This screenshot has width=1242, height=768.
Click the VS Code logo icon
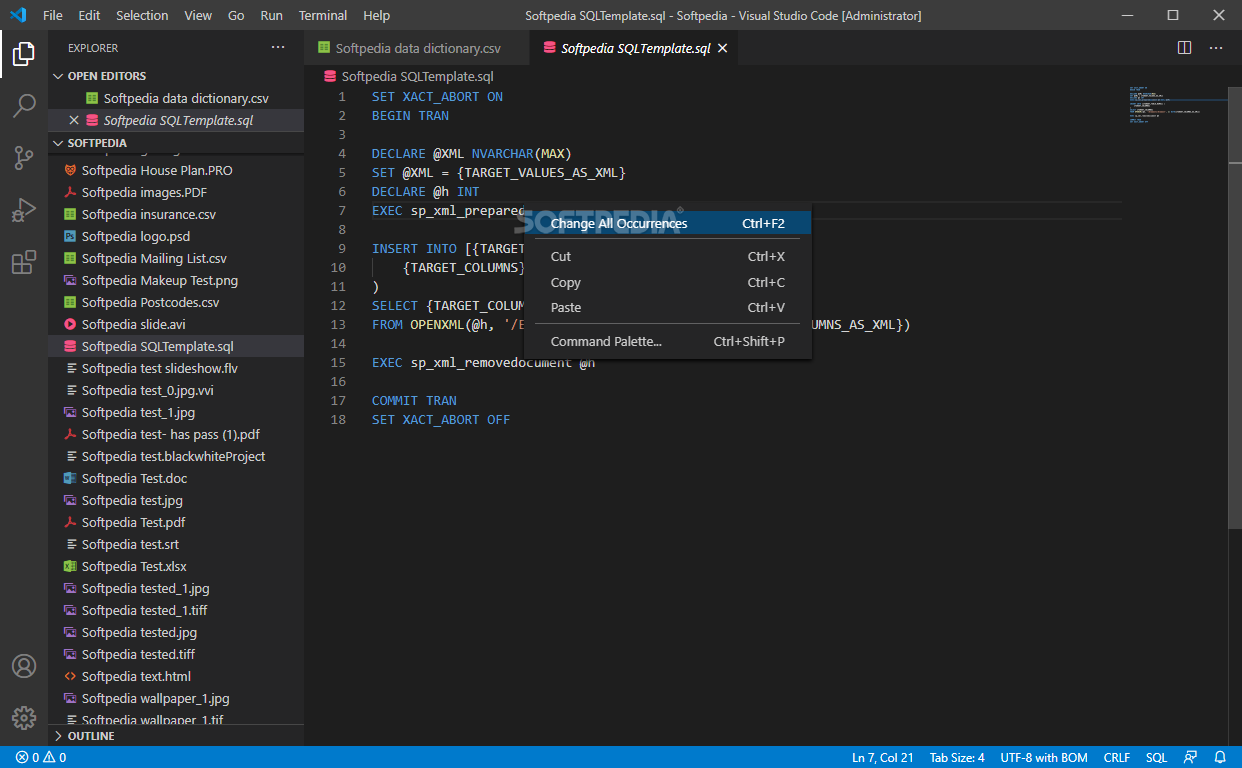(18, 15)
